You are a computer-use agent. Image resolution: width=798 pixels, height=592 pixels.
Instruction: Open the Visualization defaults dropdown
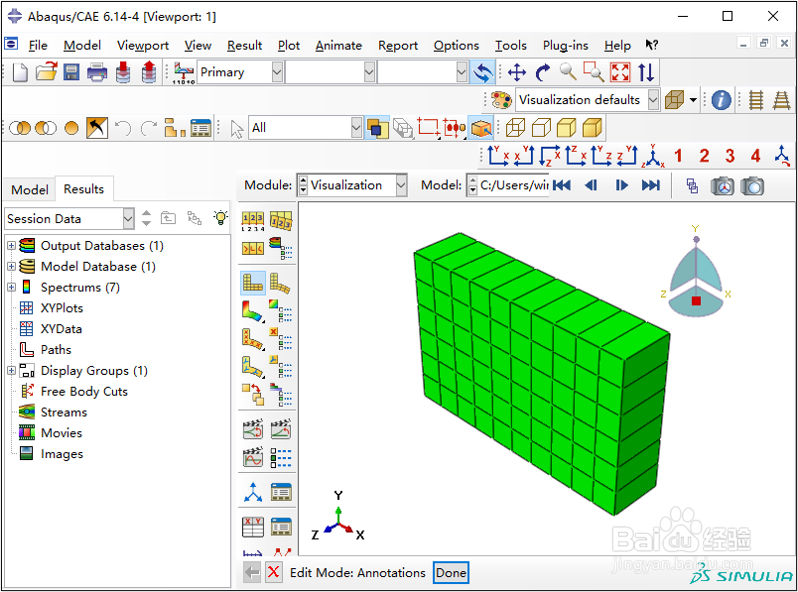tap(653, 100)
